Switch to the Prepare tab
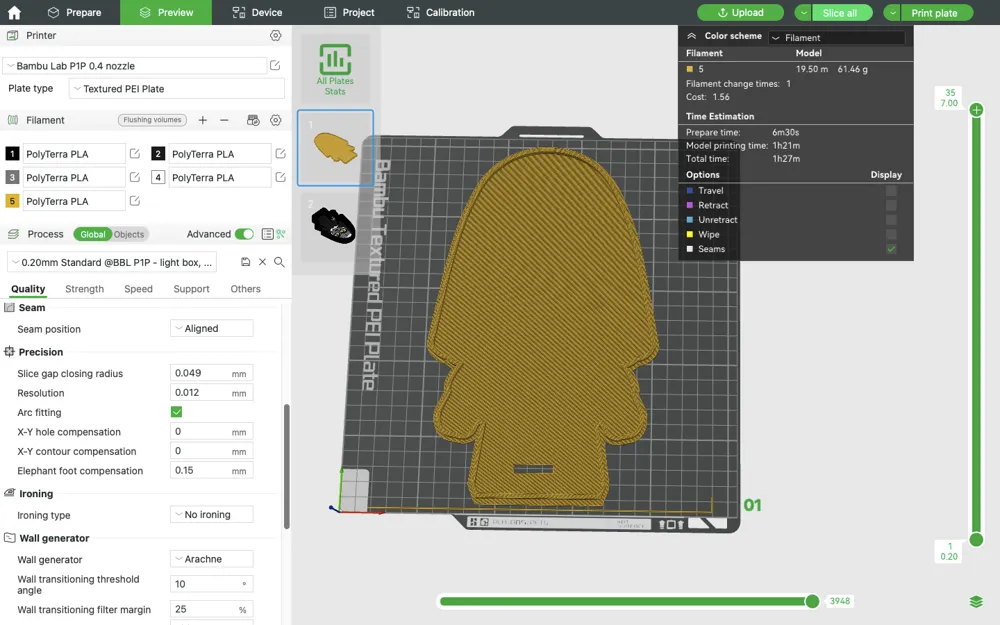The height and width of the screenshot is (625, 1000). (75, 12)
